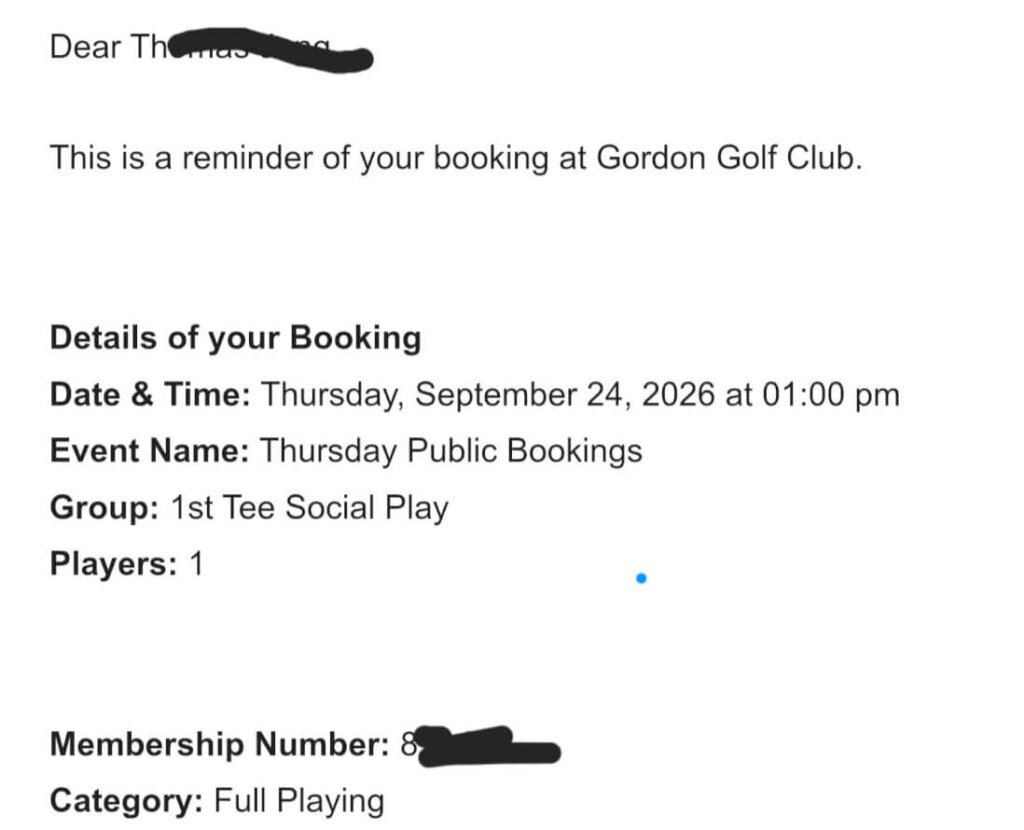Click the "01:00 pm" time value
The width and height of the screenshot is (1024, 830).
coord(831,395)
